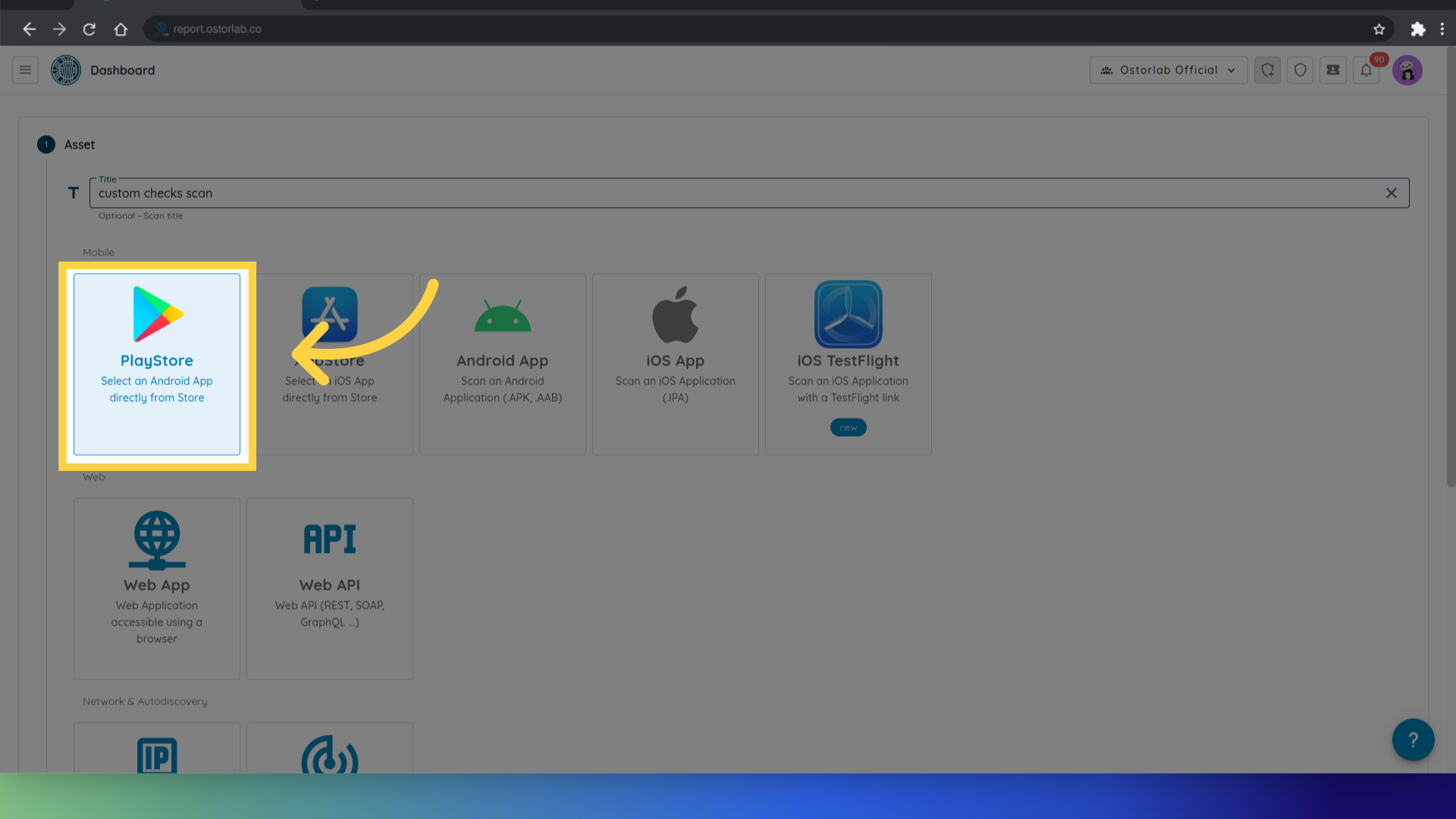
Task: Open the ticket icon in header
Action: [x=1332, y=71]
